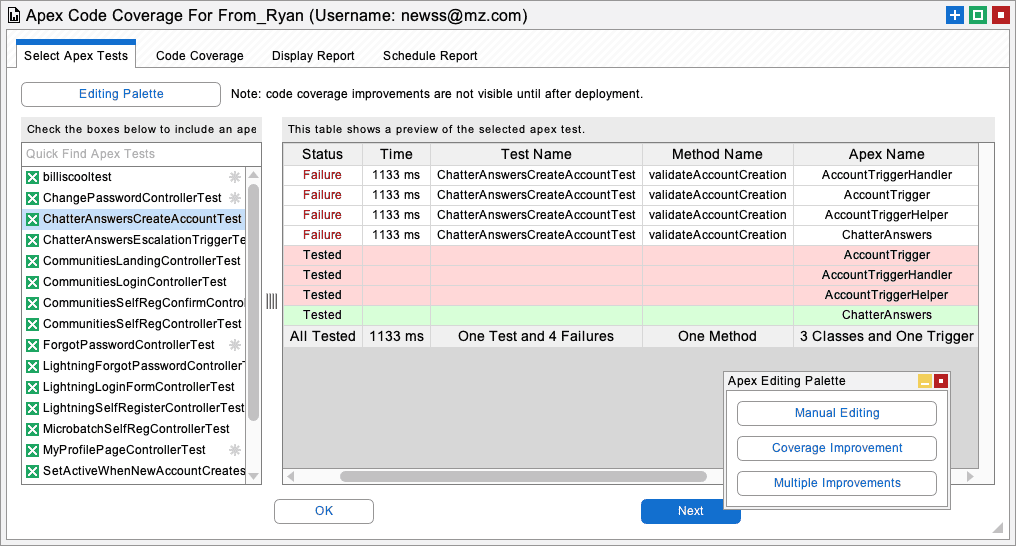Choose Manual Editing in palette
This screenshot has width=1016, height=546.
[x=837, y=413]
